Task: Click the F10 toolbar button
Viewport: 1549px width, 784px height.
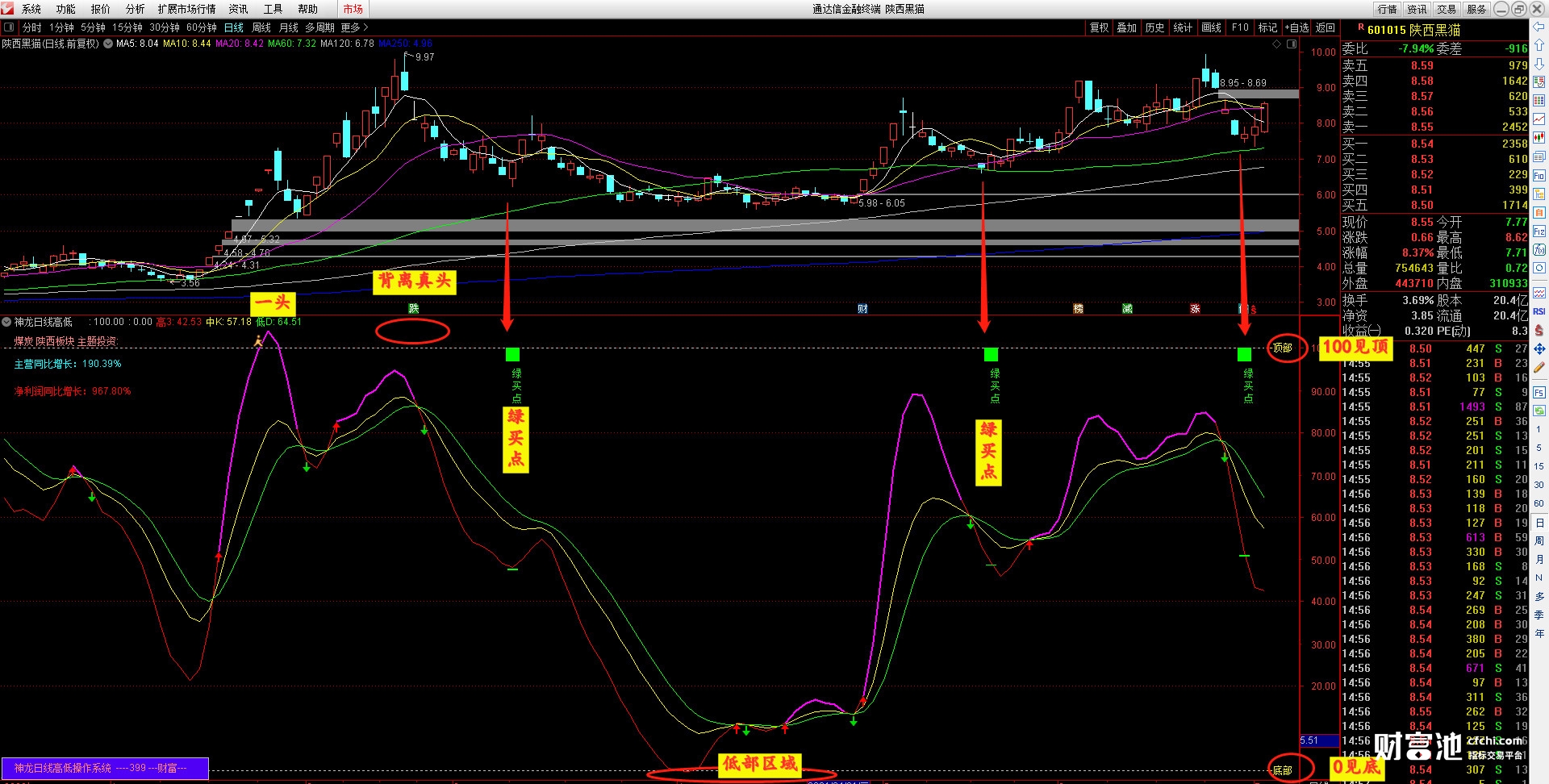Action: pyautogui.click(x=1240, y=27)
